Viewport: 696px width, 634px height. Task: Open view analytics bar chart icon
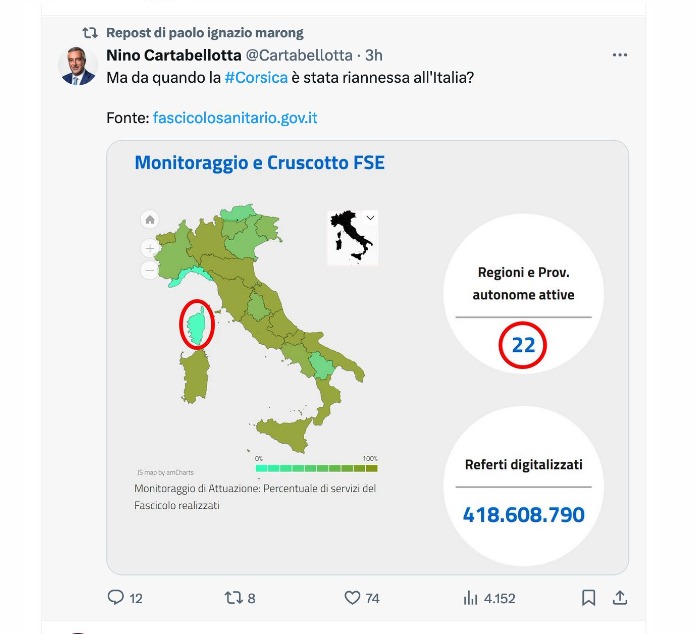tap(471, 598)
